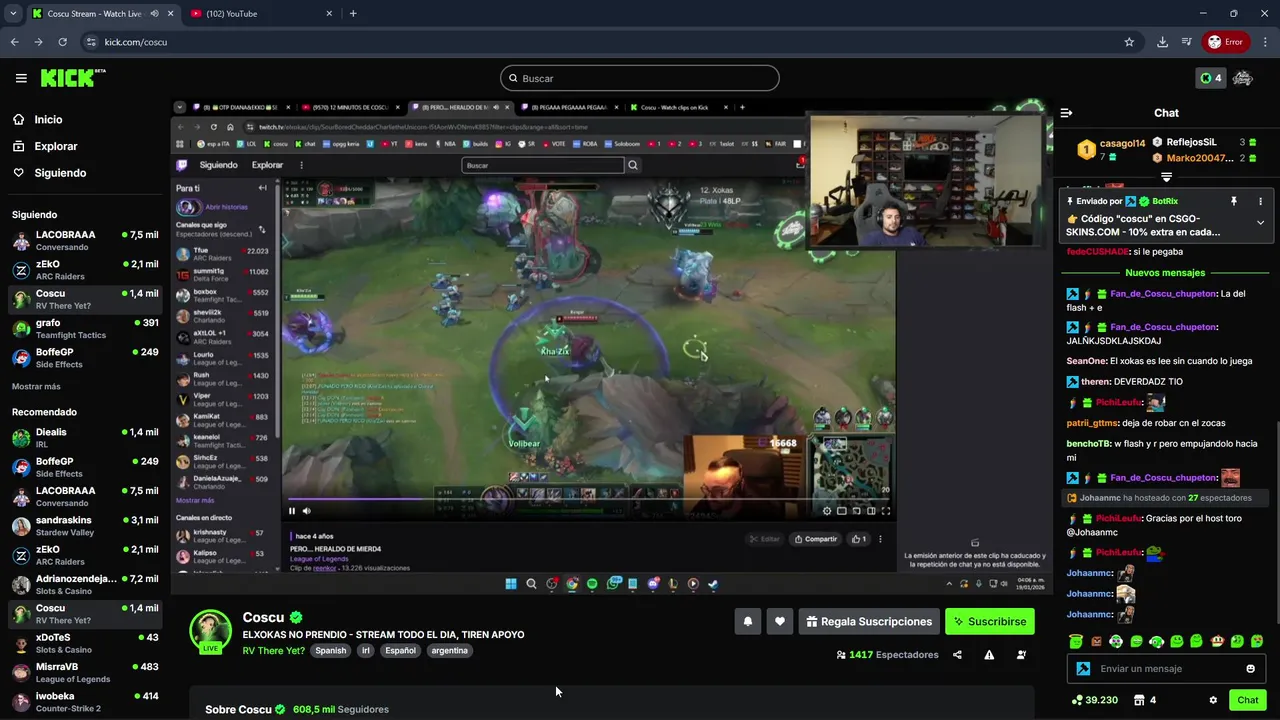Open channel points balance 39.230
Image resolution: width=1280 pixels, height=720 pixels.
click(1094, 700)
